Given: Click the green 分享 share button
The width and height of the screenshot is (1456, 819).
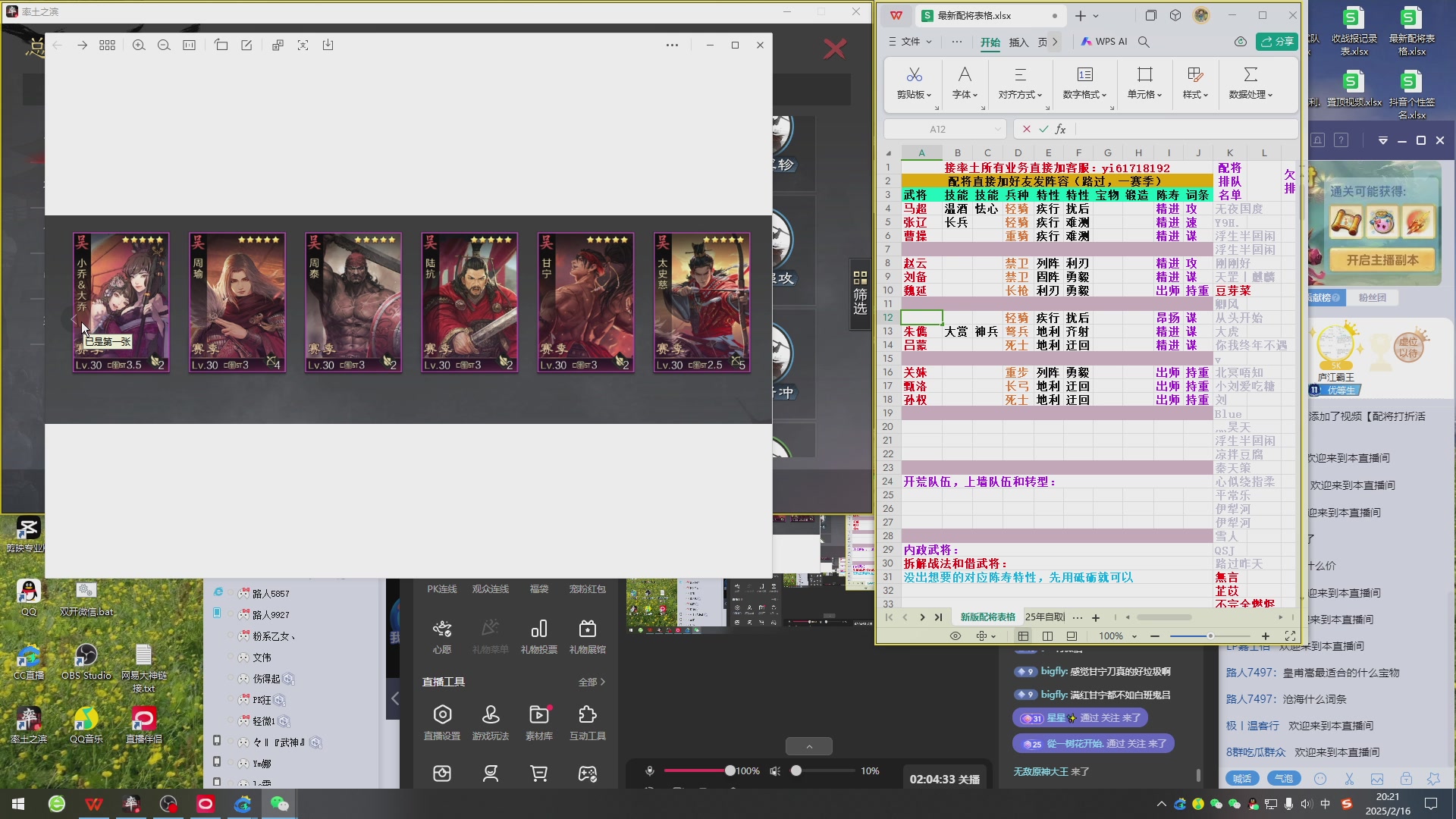Looking at the screenshot, I should point(1277,42).
